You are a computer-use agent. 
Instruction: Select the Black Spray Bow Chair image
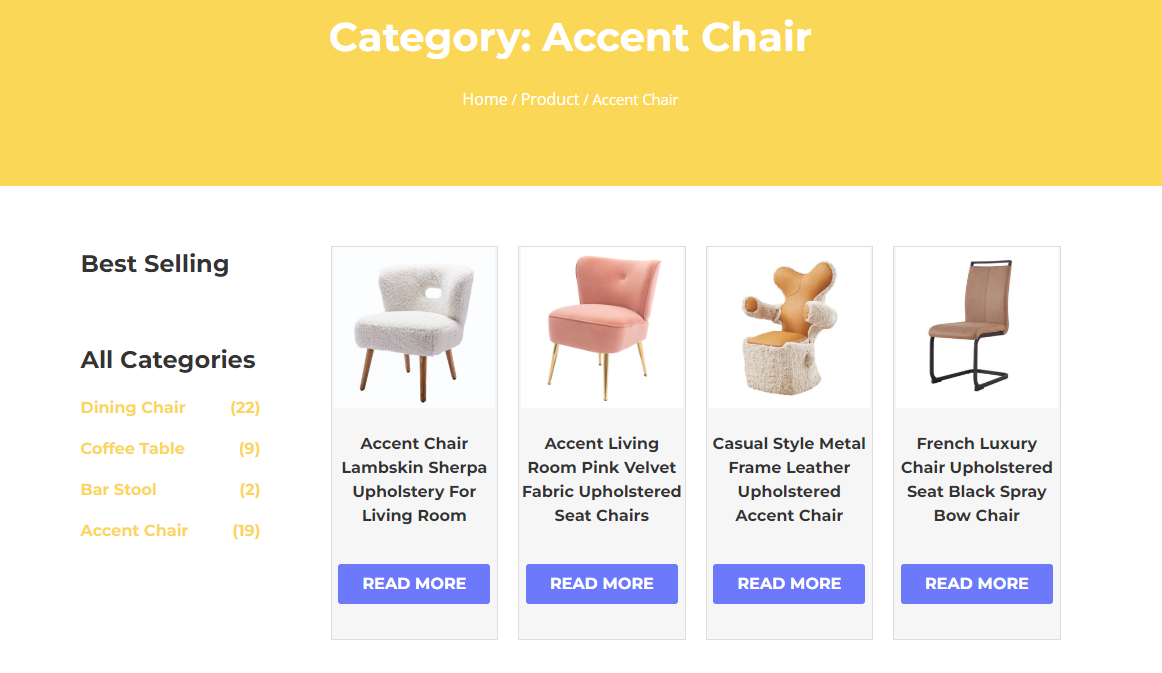point(976,327)
